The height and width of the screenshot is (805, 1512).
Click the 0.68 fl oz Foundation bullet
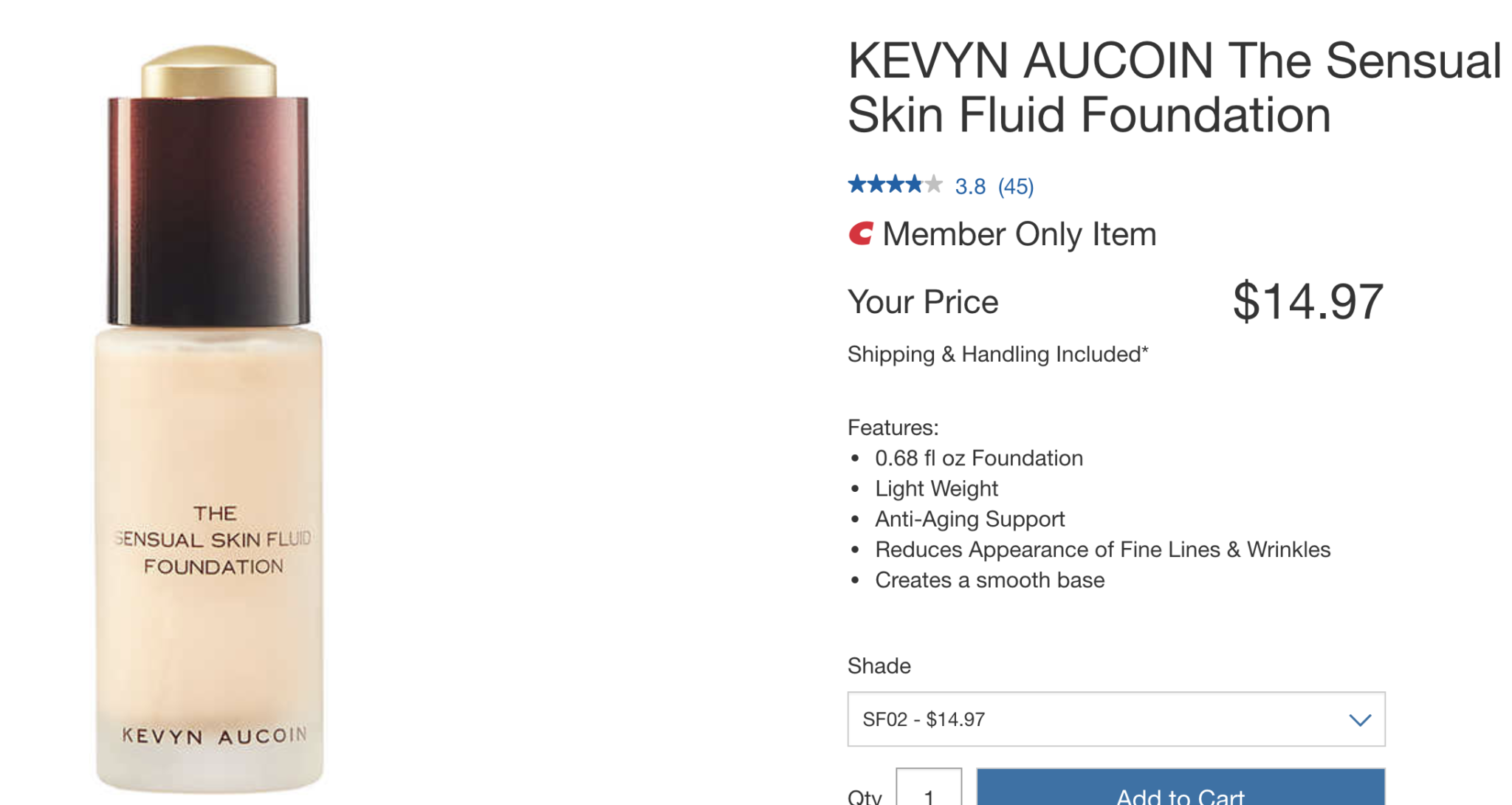pos(979,458)
